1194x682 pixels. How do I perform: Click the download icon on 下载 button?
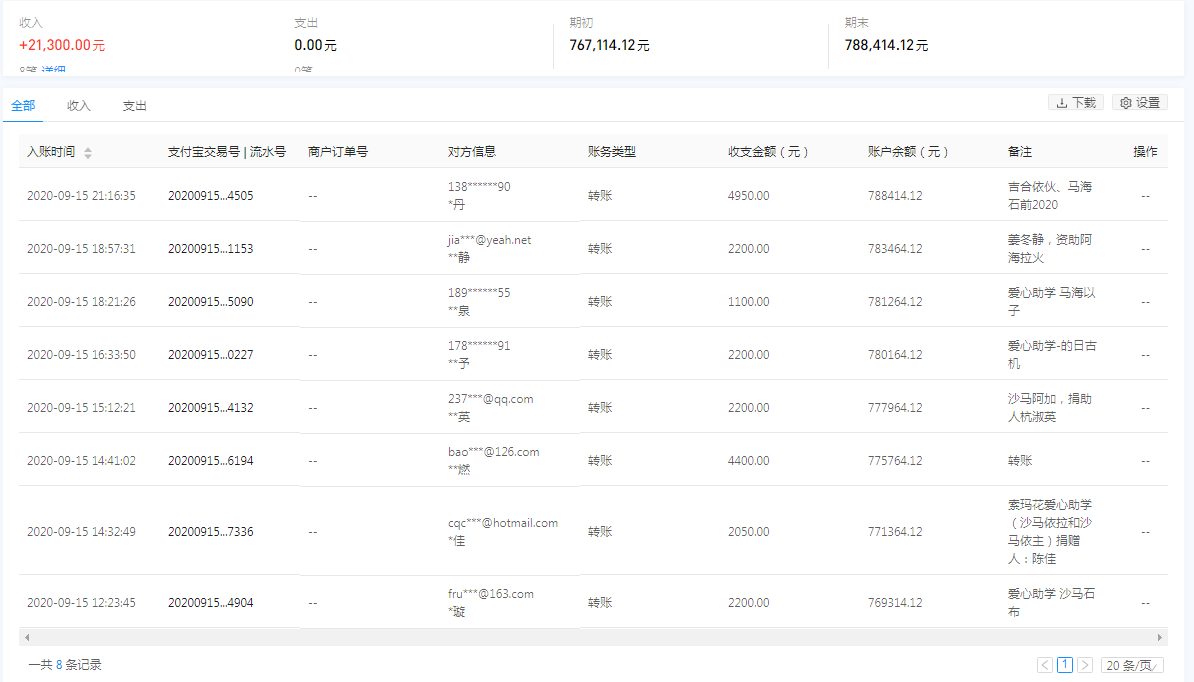pos(1060,102)
